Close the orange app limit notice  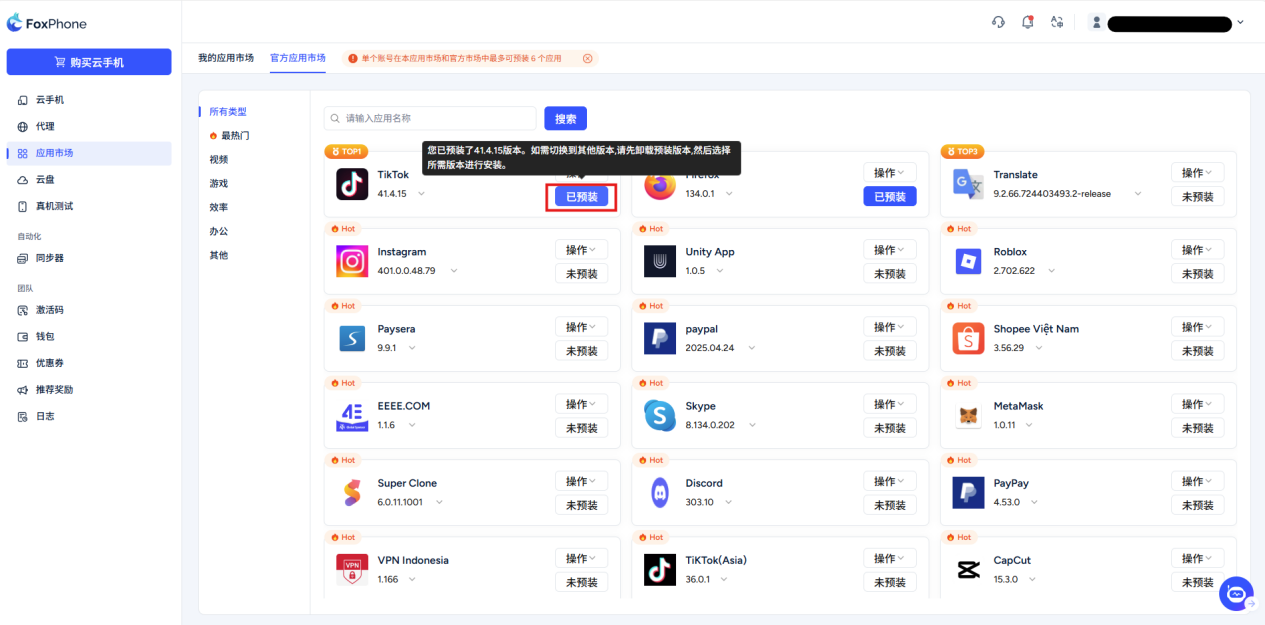point(588,58)
